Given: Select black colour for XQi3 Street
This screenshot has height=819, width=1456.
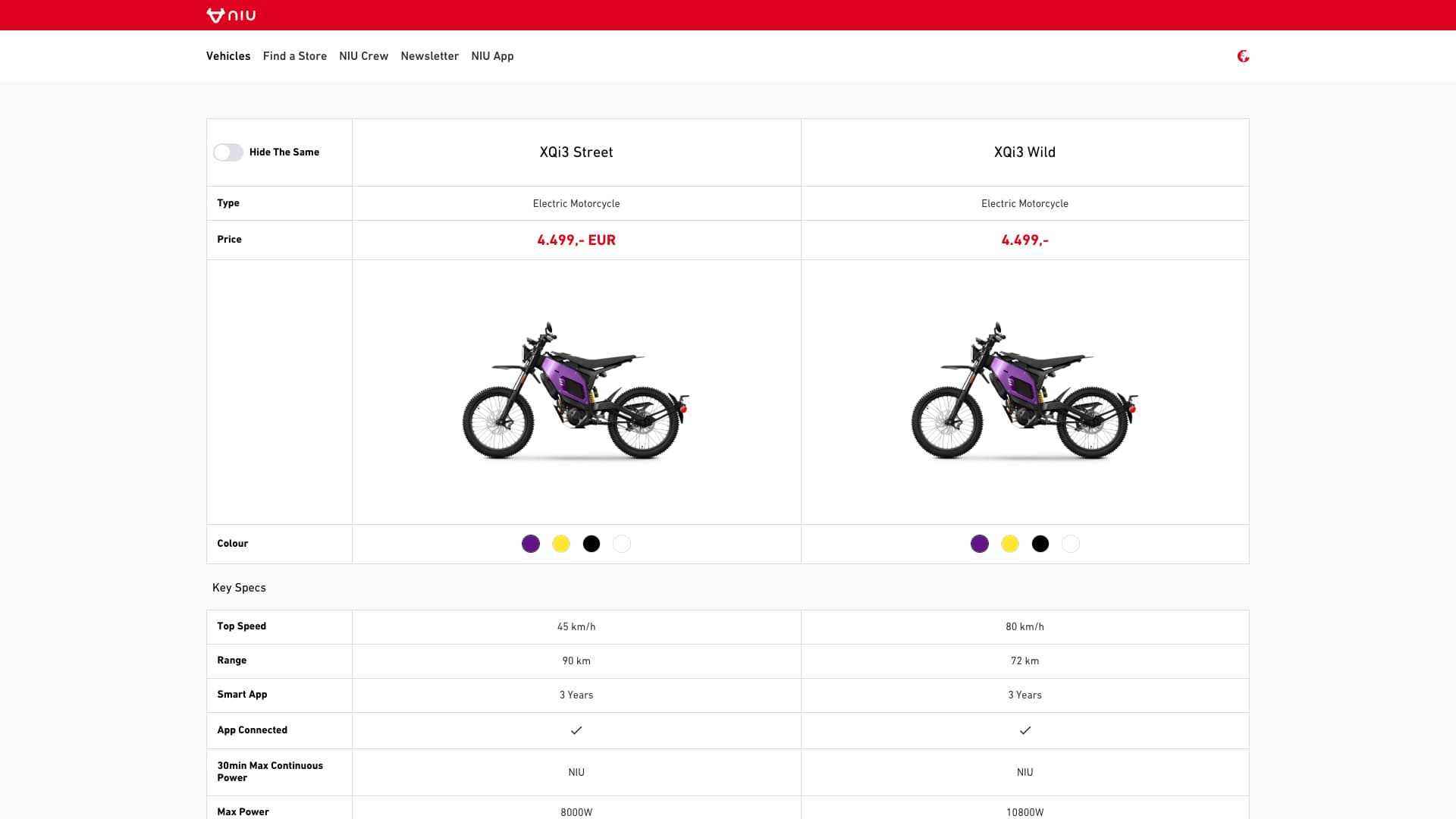Looking at the screenshot, I should pyautogui.click(x=591, y=544).
